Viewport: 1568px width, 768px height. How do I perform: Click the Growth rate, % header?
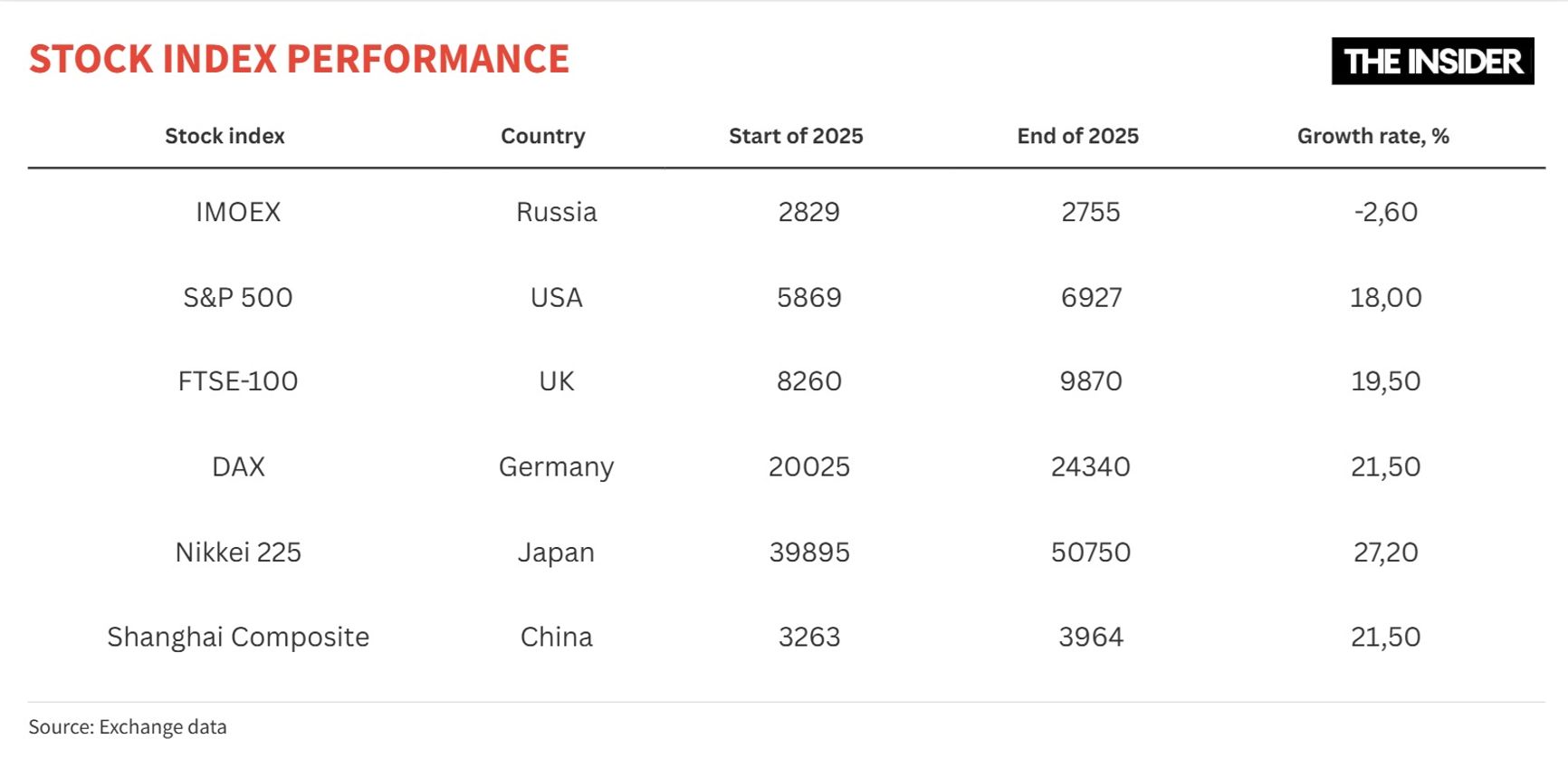(x=1372, y=136)
